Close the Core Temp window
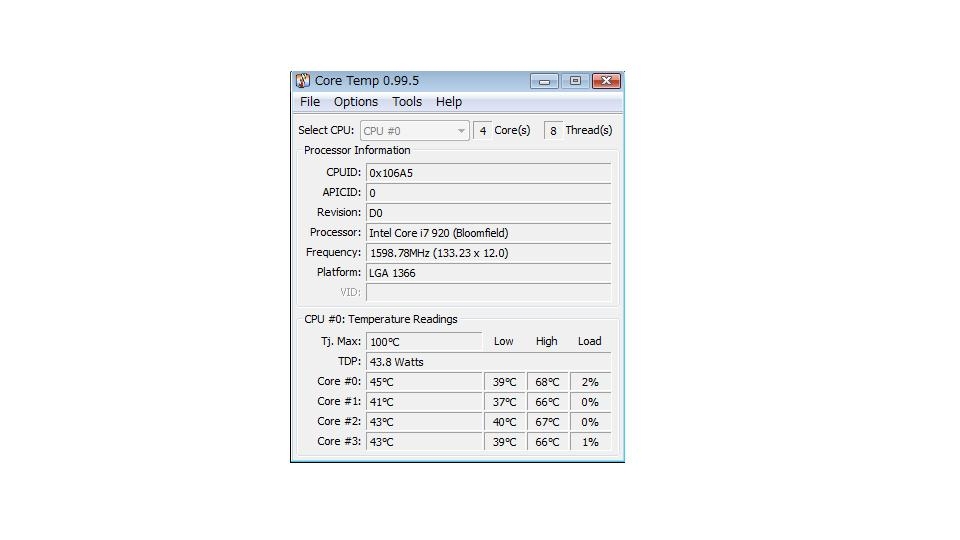Image resolution: width=960 pixels, height=540 pixels. pyautogui.click(x=606, y=81)
